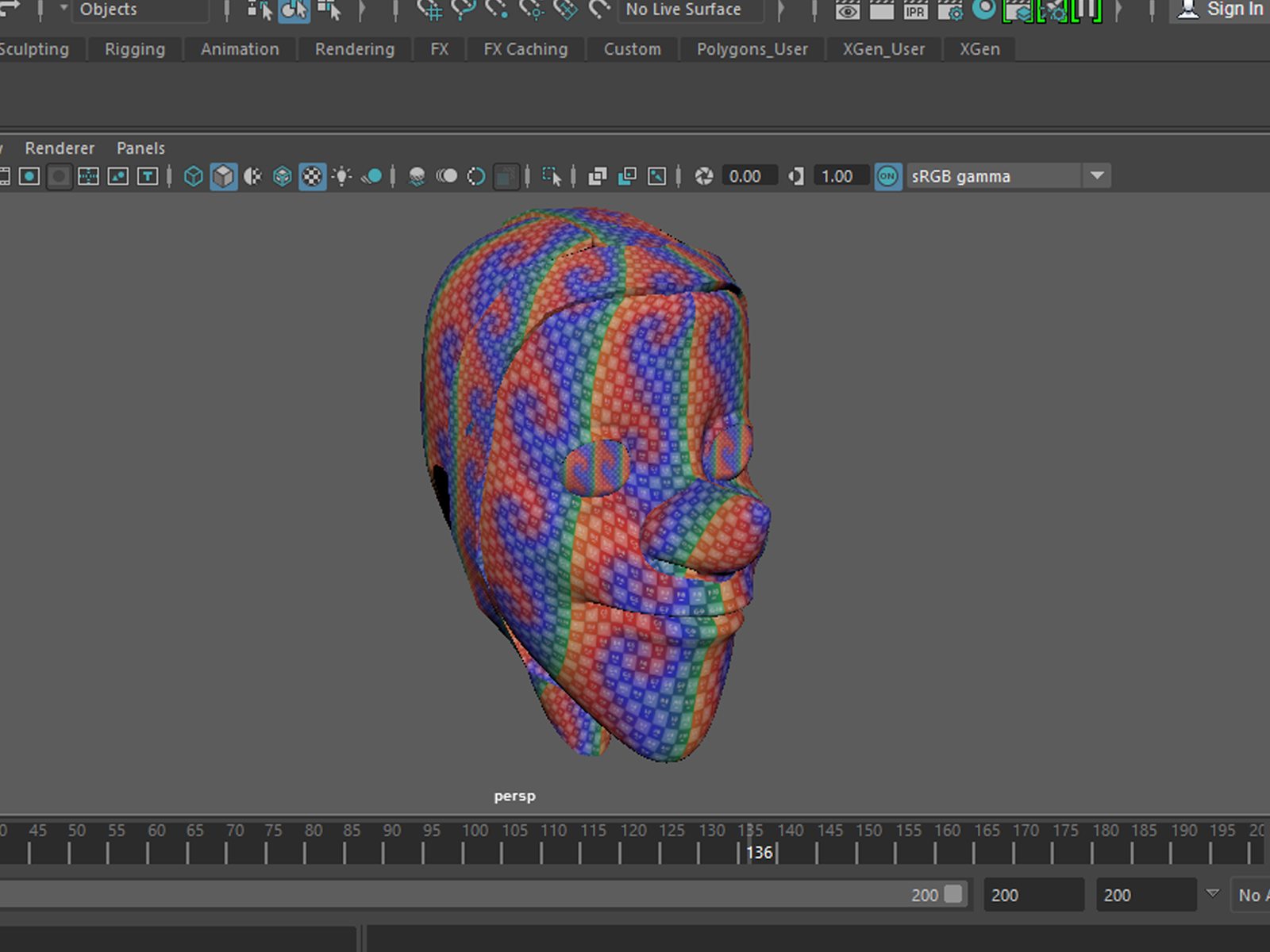Click the range slider handle at 200
Image resolution: width=1270 pixels, height=952 pixels.
coord(953,894)
